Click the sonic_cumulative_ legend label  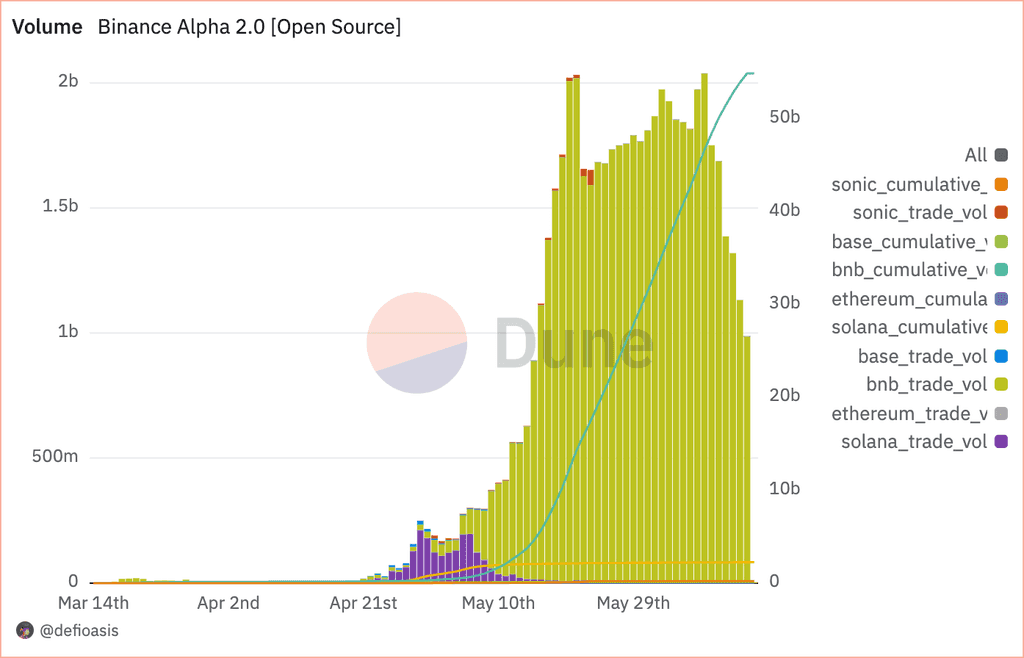click(x=909, y=185)
